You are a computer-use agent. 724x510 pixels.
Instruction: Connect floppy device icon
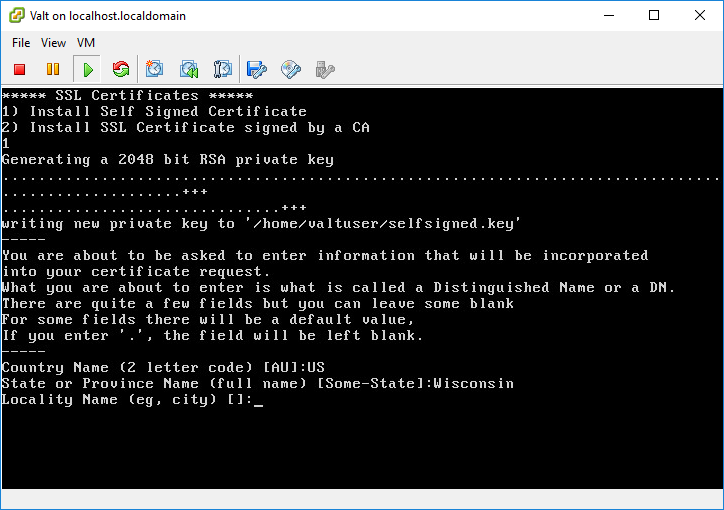[257, 70]
